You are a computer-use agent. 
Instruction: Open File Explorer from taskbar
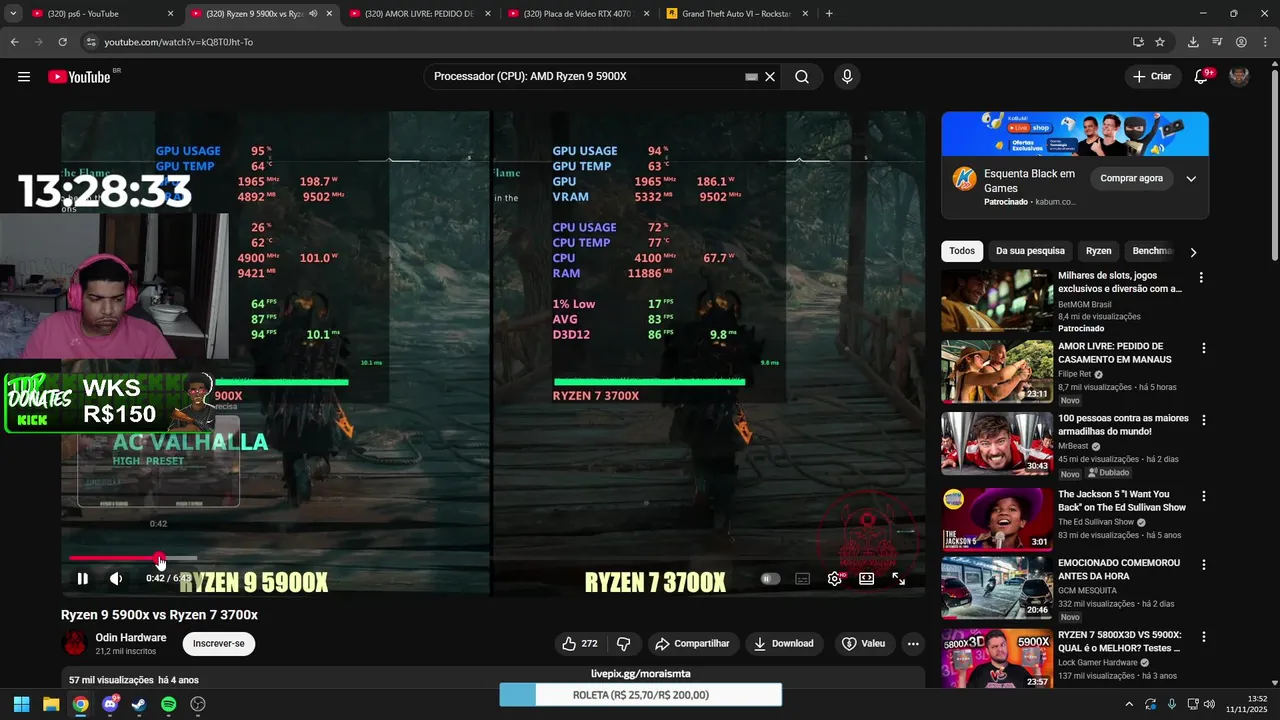pos(51,704)
